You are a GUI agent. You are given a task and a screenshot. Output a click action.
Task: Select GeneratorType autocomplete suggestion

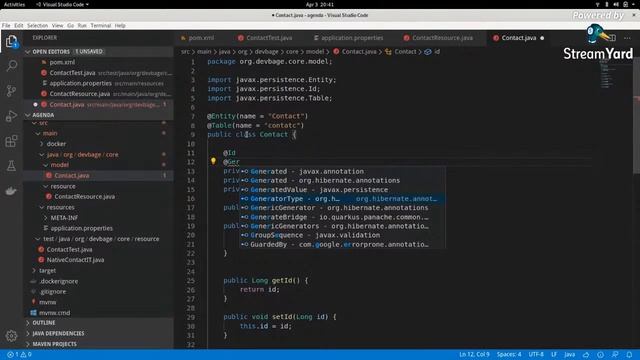click(342, 199)
